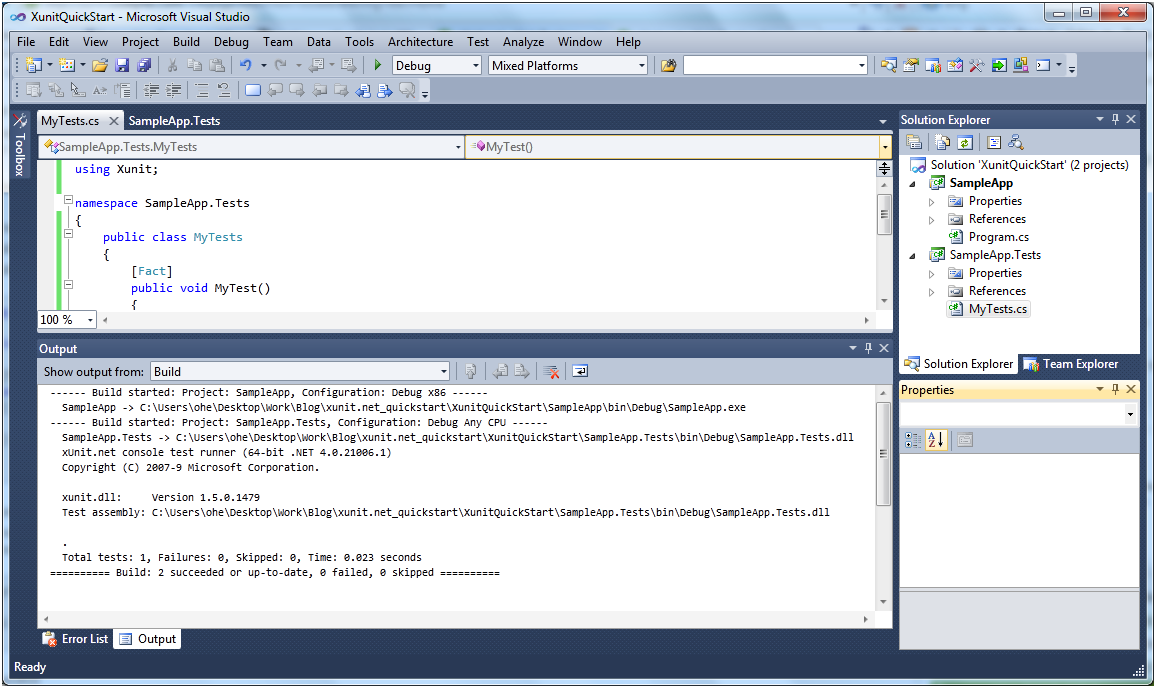Viewport: 1156px width, 688px height.
Task: Click View Code in Solution Explorer toolbar
Action: 994,142
